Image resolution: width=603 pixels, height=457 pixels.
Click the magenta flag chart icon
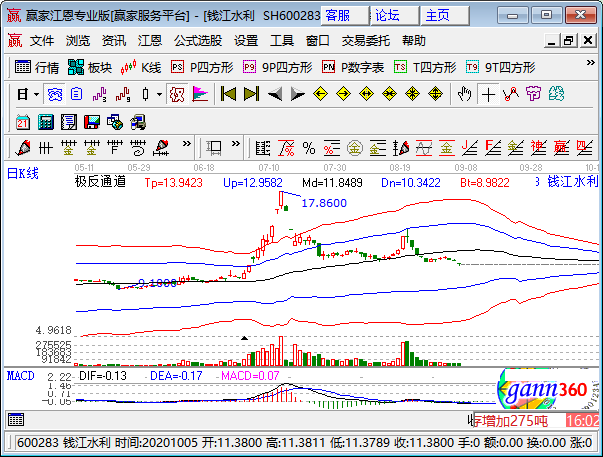tap(200, 94)
